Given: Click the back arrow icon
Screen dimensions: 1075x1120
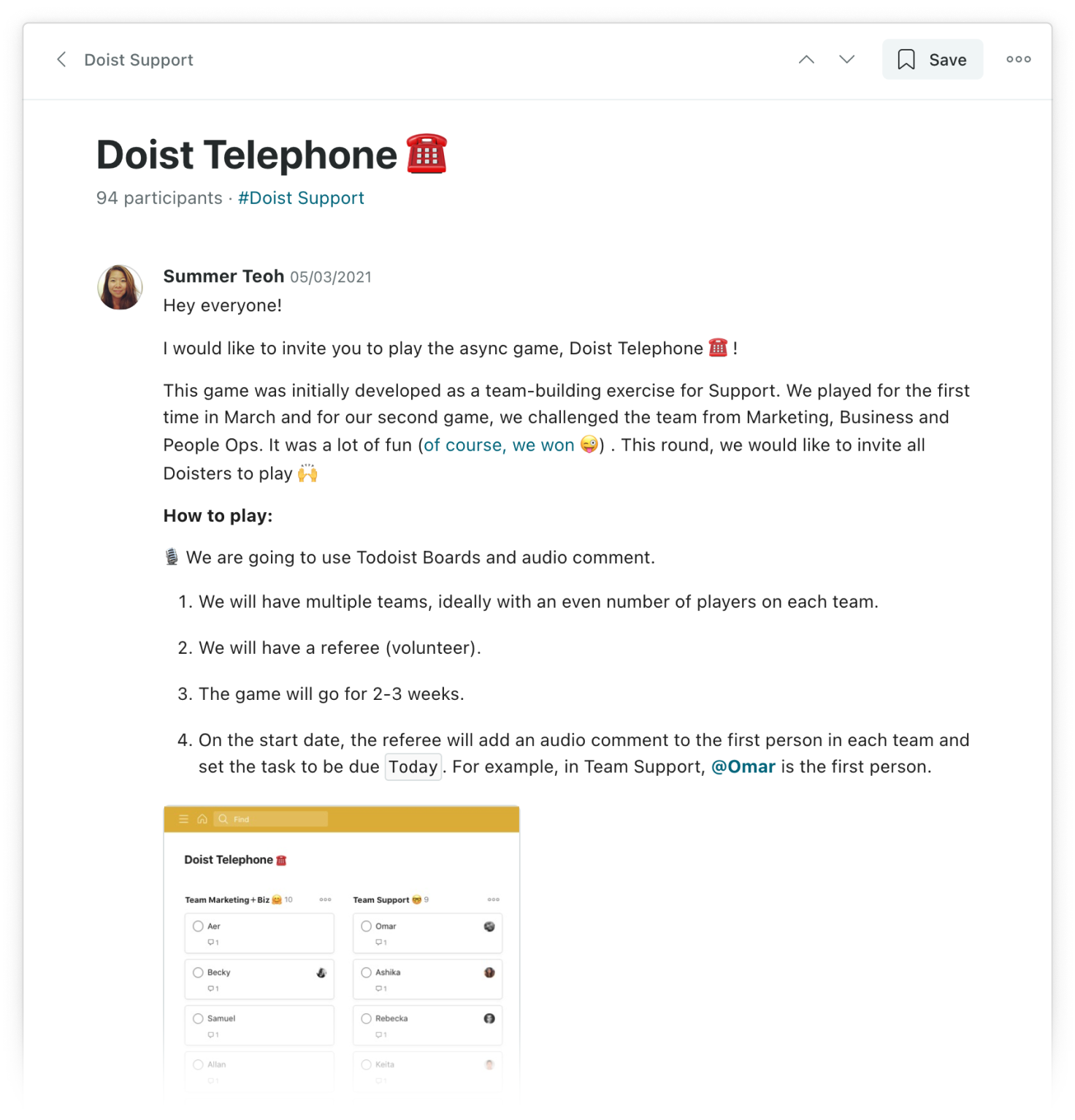Looking at the screenshot, I should click(x=62, y=59).
